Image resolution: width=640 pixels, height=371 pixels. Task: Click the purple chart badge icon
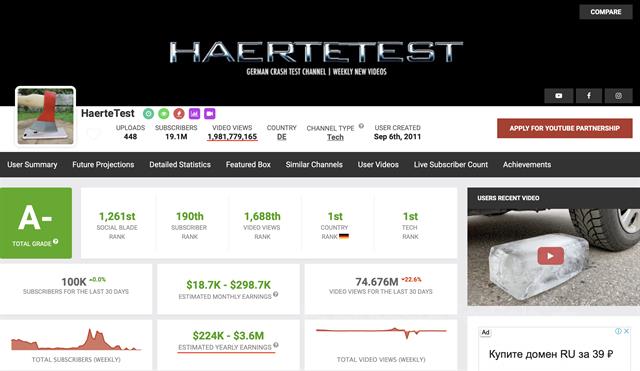tap(194, 113)
